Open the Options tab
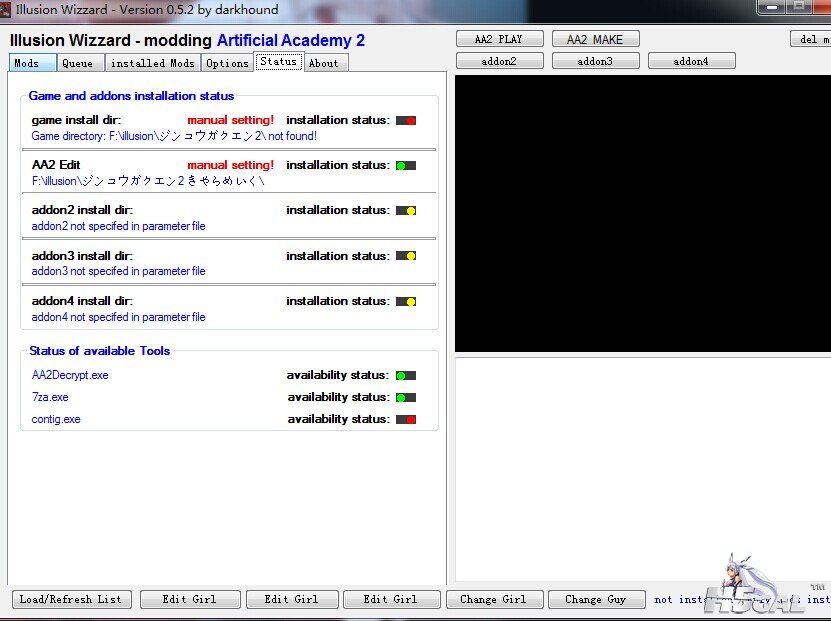The height and width of the screenshot is (621, 831). [x=227, y=63]
